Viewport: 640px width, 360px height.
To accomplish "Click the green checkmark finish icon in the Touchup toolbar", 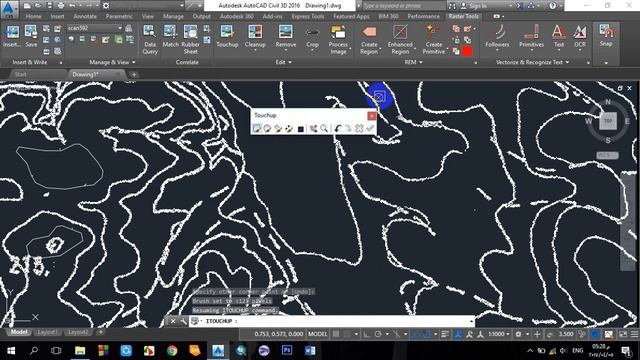I will click(x=370, y=129).
